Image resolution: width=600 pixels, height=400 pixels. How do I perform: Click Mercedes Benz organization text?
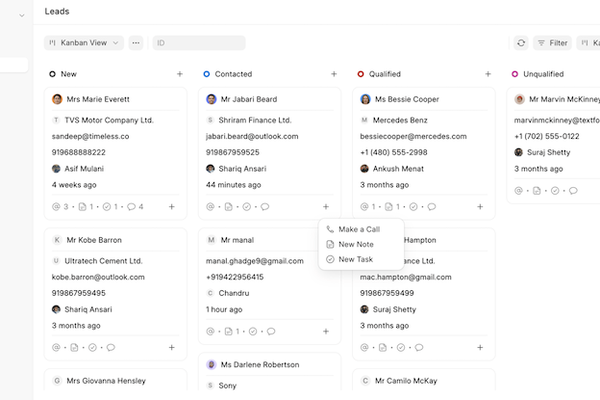click(x=400, y=120)
